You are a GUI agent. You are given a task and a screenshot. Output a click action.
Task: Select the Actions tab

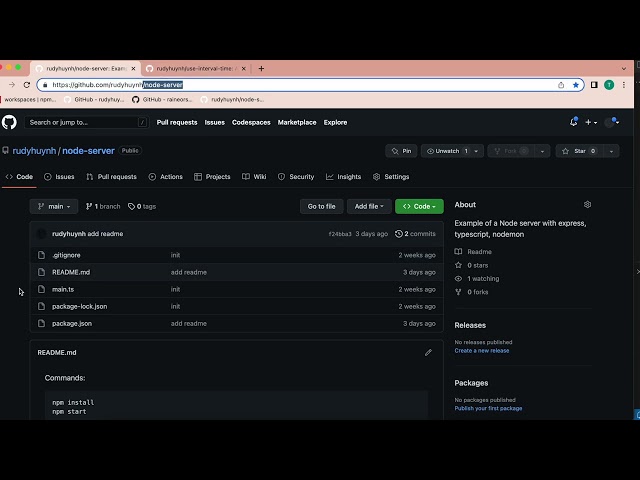click(165, 177)
